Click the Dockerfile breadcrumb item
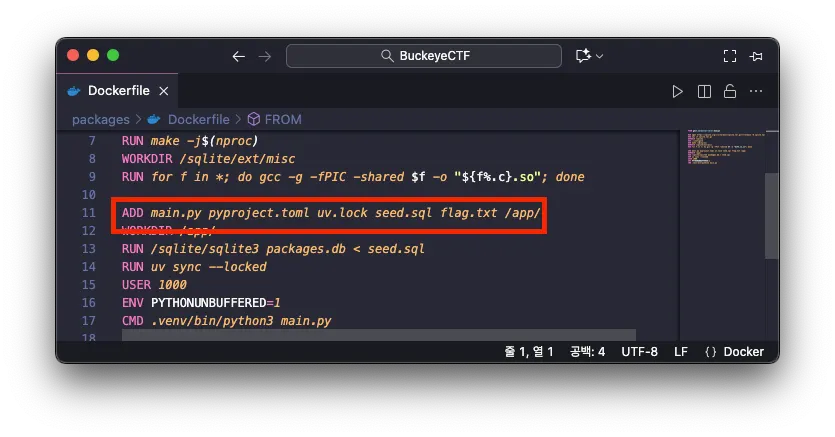The image size is (835, 437). 198,120
